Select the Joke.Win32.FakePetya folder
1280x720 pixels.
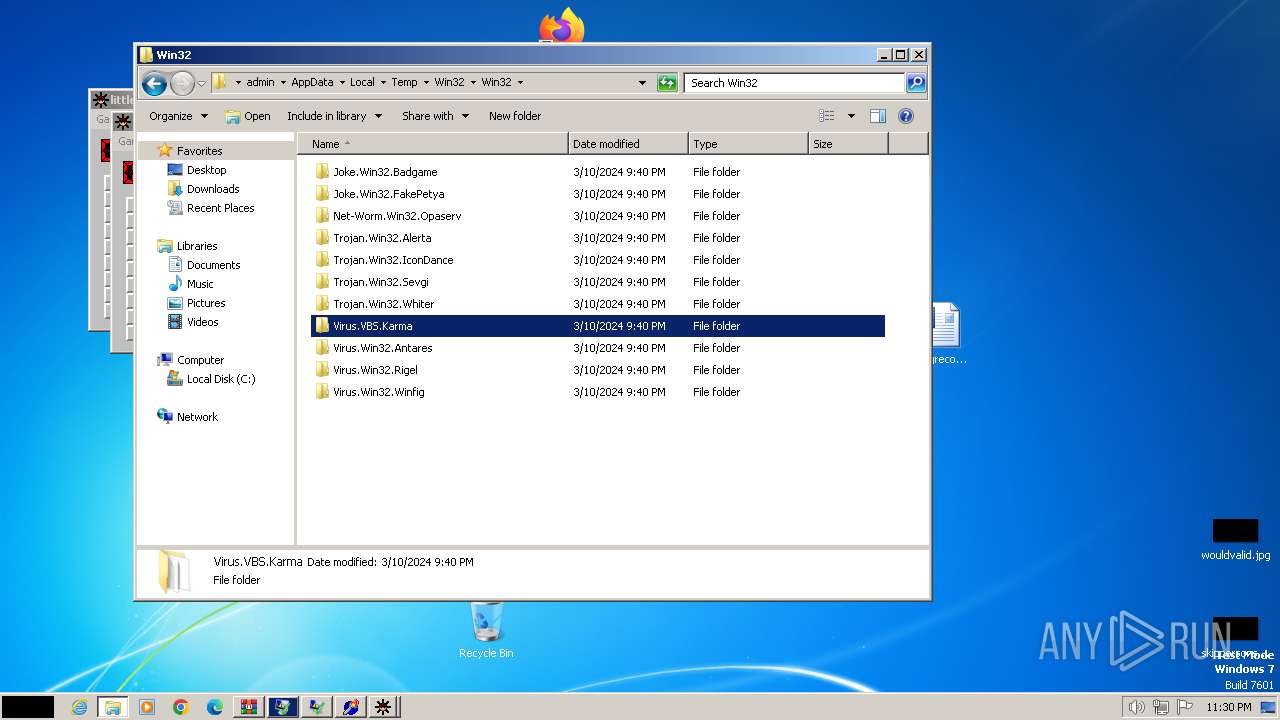click(x=597, y=194)
